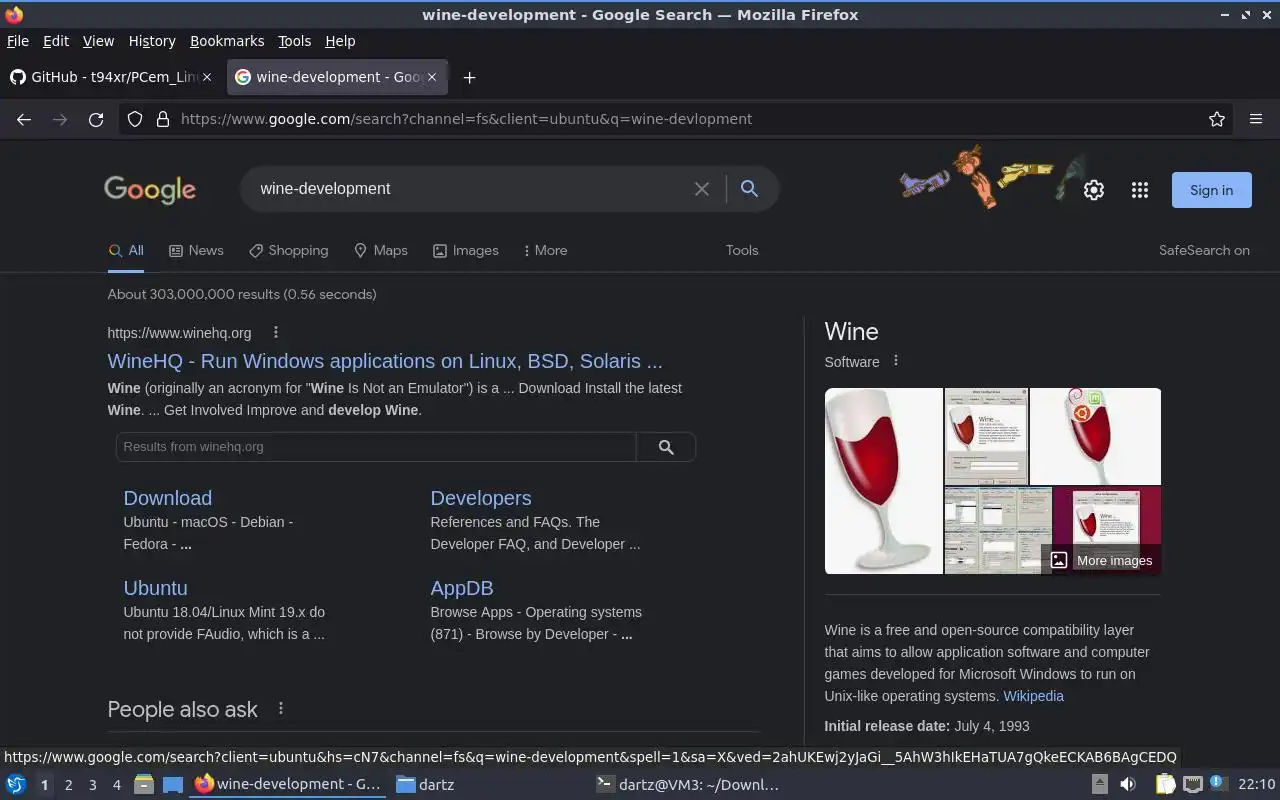Open the Ubuntu sitelink
1280x800 pixels.
(x=155, y=588)
